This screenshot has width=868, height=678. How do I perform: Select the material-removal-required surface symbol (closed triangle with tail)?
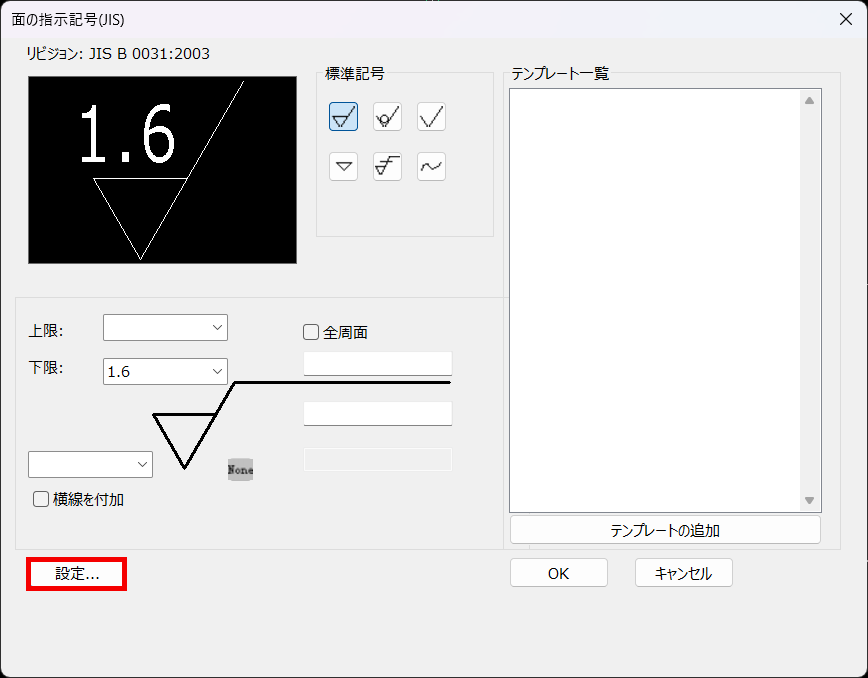point(343,117)
